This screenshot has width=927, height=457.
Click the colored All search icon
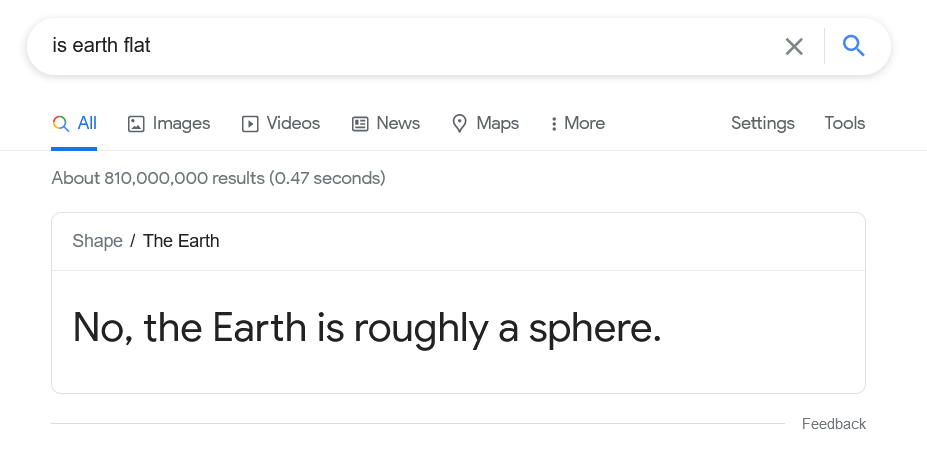coord(60,124)
